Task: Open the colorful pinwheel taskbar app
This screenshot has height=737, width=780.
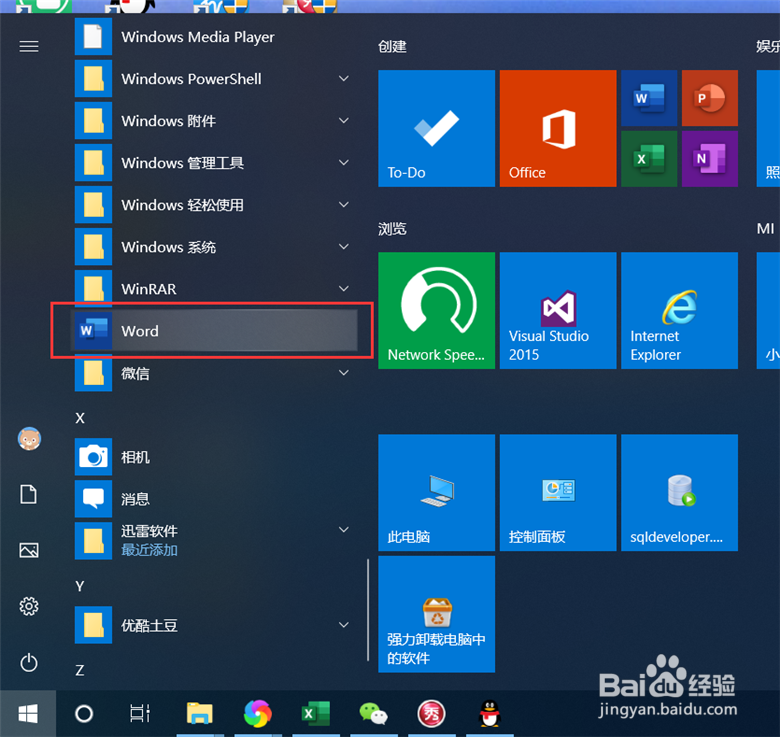Action: click(x=258, y=714)
